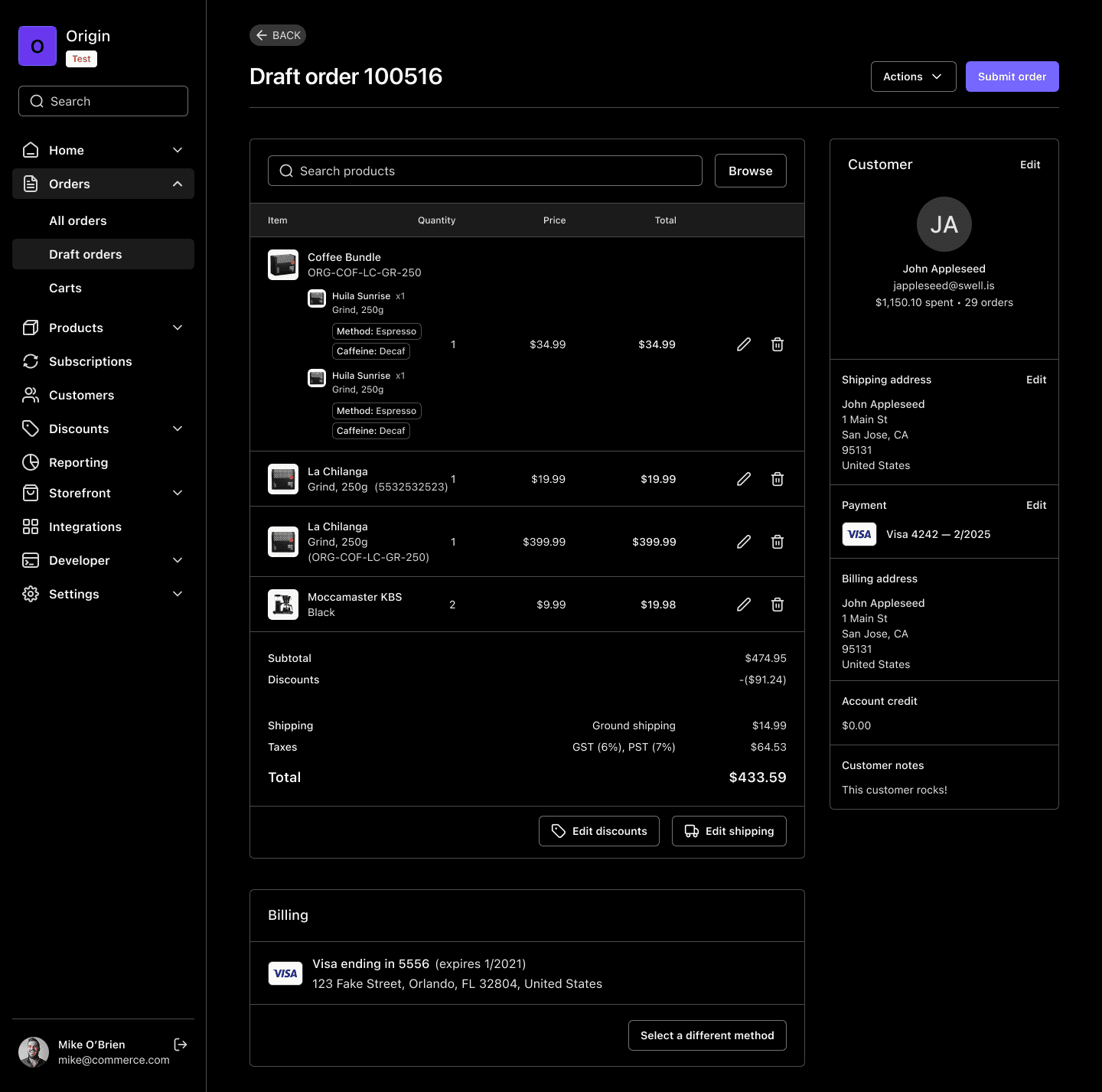
Task: Expand the Actions dropdown
Action: click(913, 77)
